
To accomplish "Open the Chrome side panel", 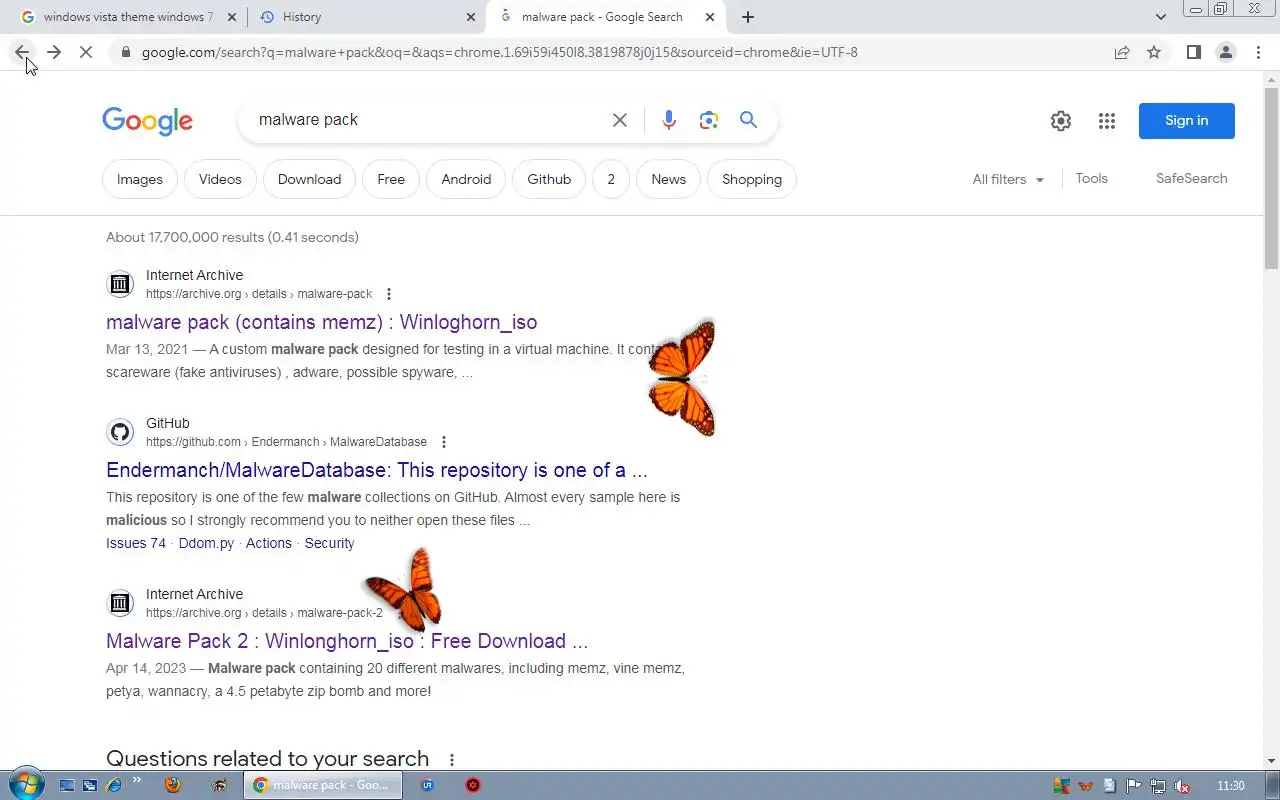I will point(1193,52).
